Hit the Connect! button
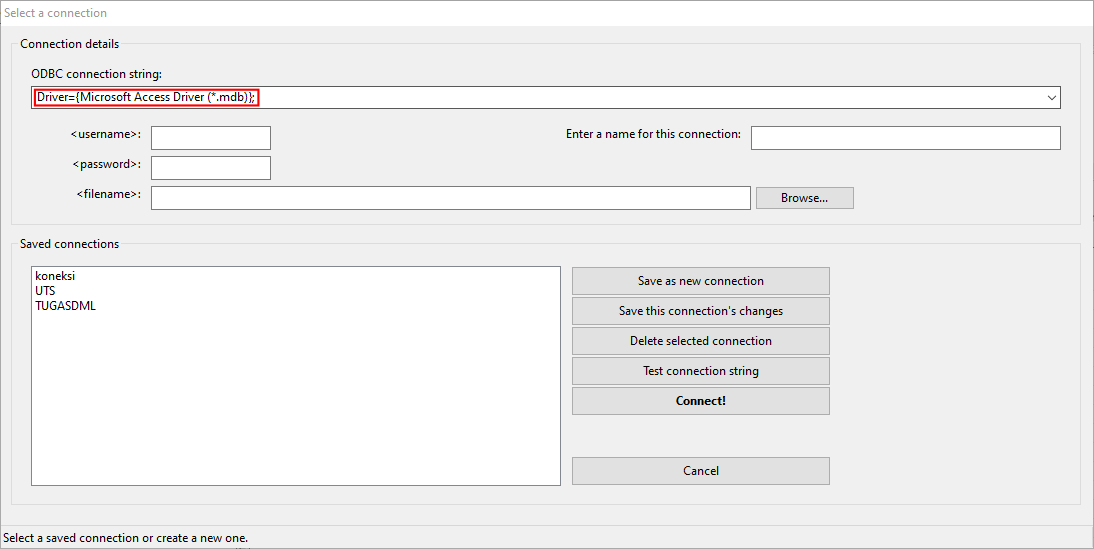The height and width of the screenshot is (549, 1094). coord(700,401)
